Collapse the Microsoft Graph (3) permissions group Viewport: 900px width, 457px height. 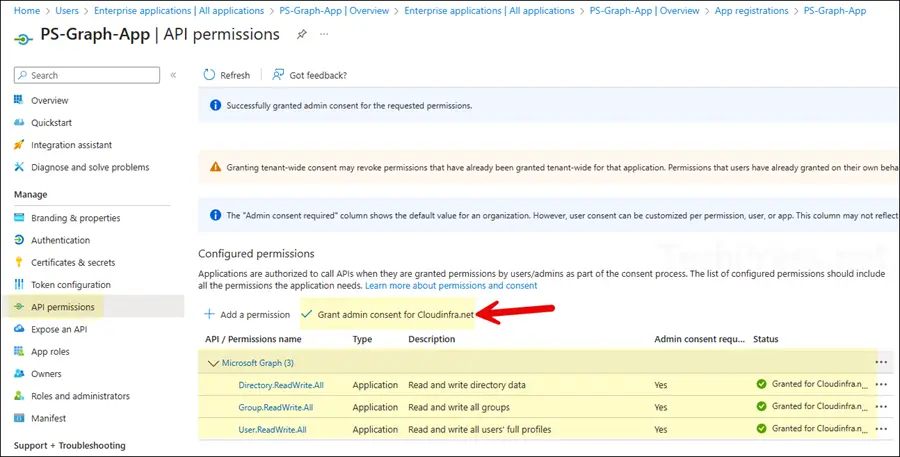point(212,363)
